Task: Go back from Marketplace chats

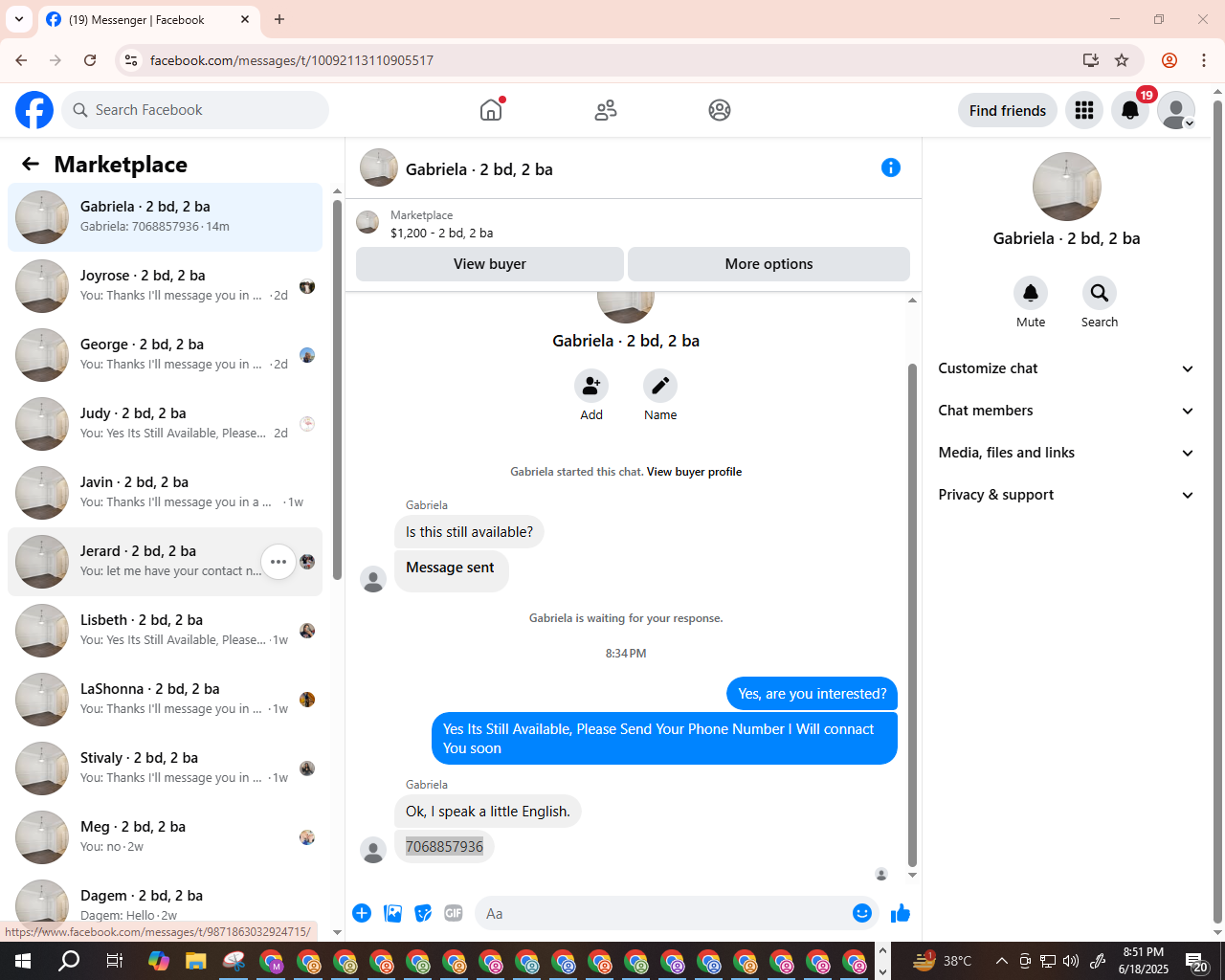Action: 31,164
